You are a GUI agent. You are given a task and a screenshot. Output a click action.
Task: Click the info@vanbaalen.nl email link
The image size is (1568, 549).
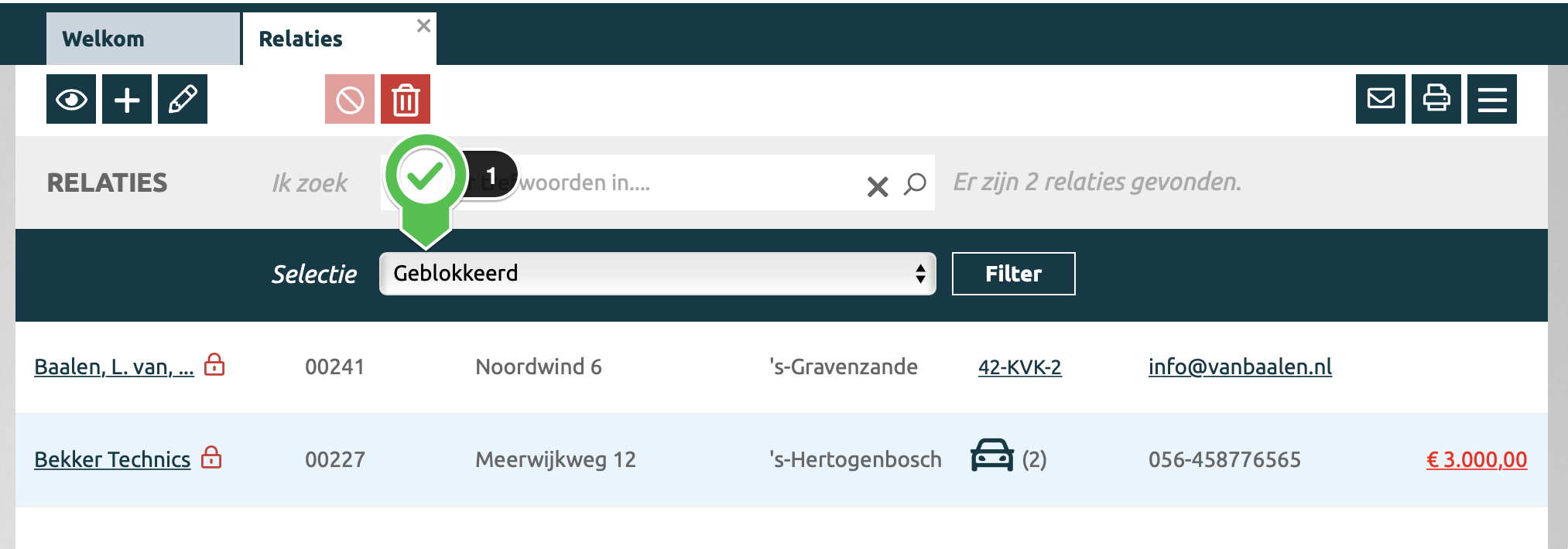click(x=1240, y=367)
